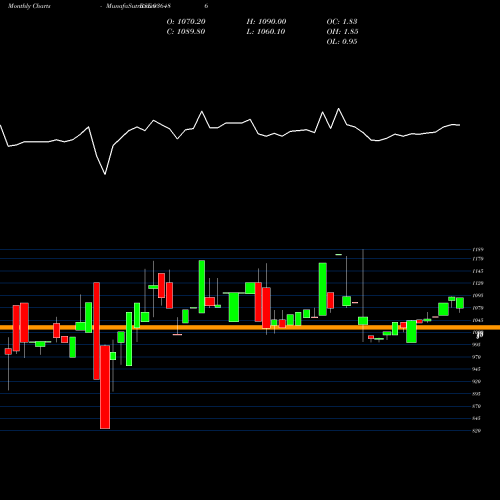Click the last green candle on the right
500x500 pixels.
pos(460,303)
